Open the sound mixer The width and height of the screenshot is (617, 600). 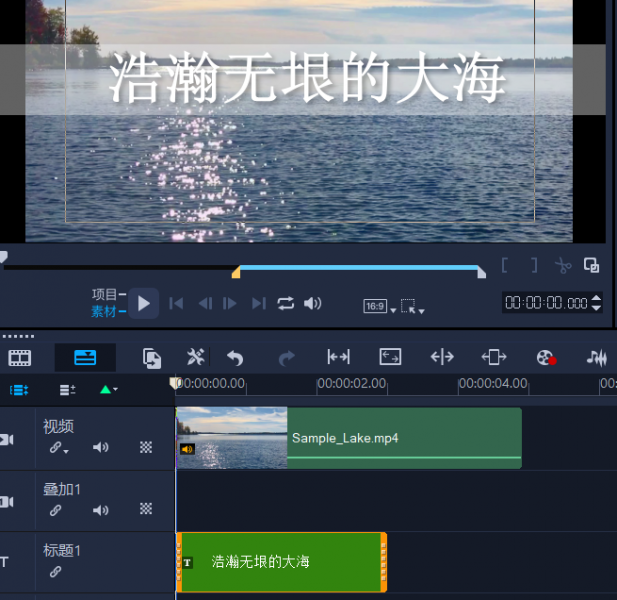click(x=597, y=358)
